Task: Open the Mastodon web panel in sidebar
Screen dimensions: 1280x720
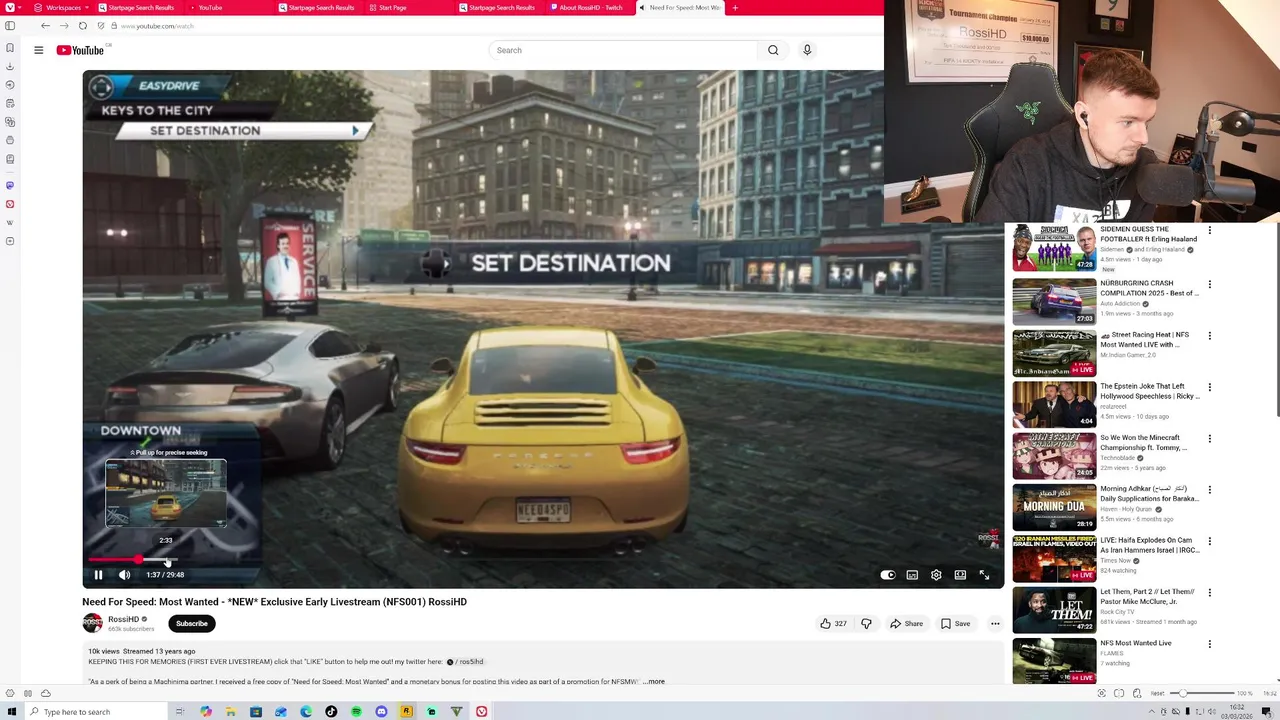Action: pos(10,185)
